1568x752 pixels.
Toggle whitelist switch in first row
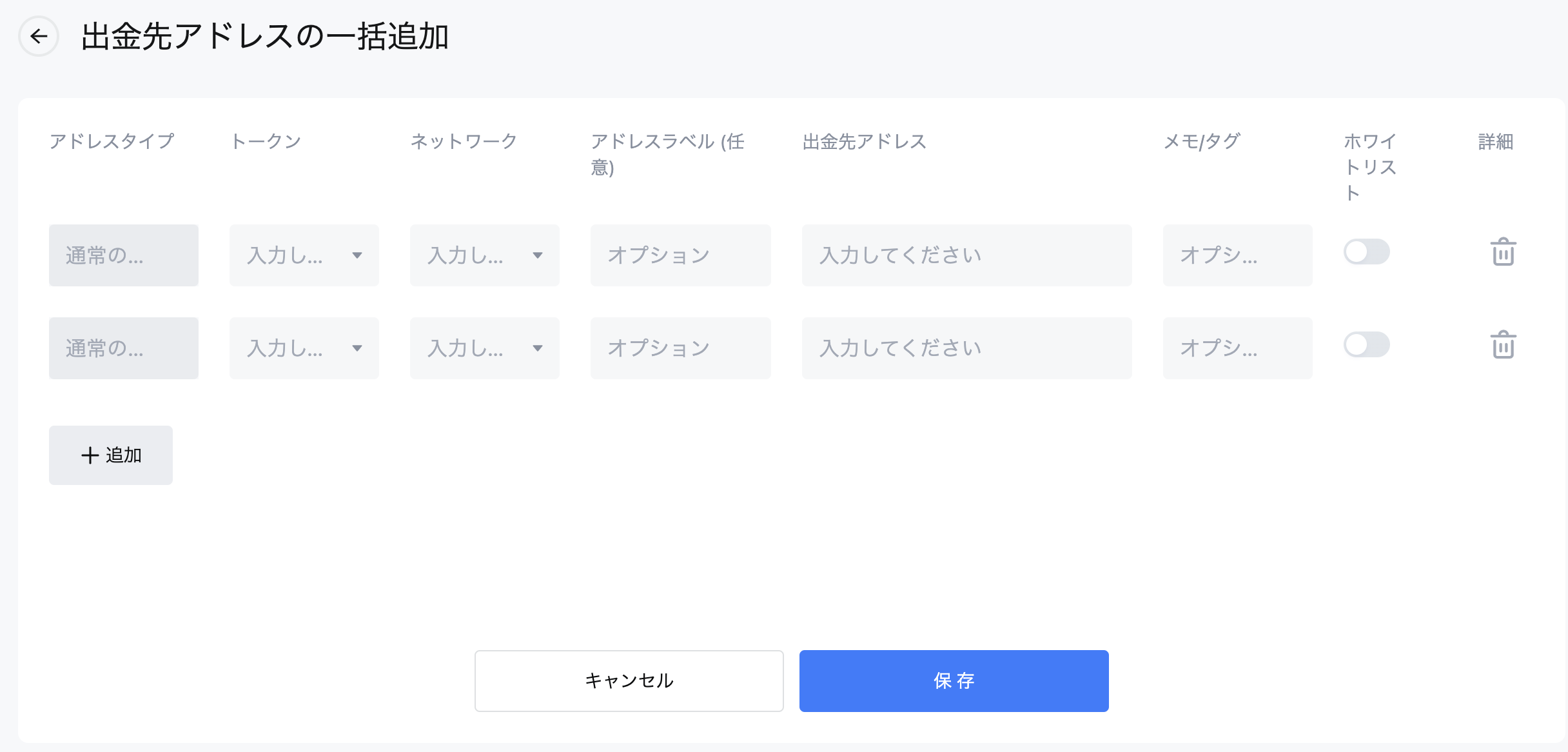(1366, 252)
